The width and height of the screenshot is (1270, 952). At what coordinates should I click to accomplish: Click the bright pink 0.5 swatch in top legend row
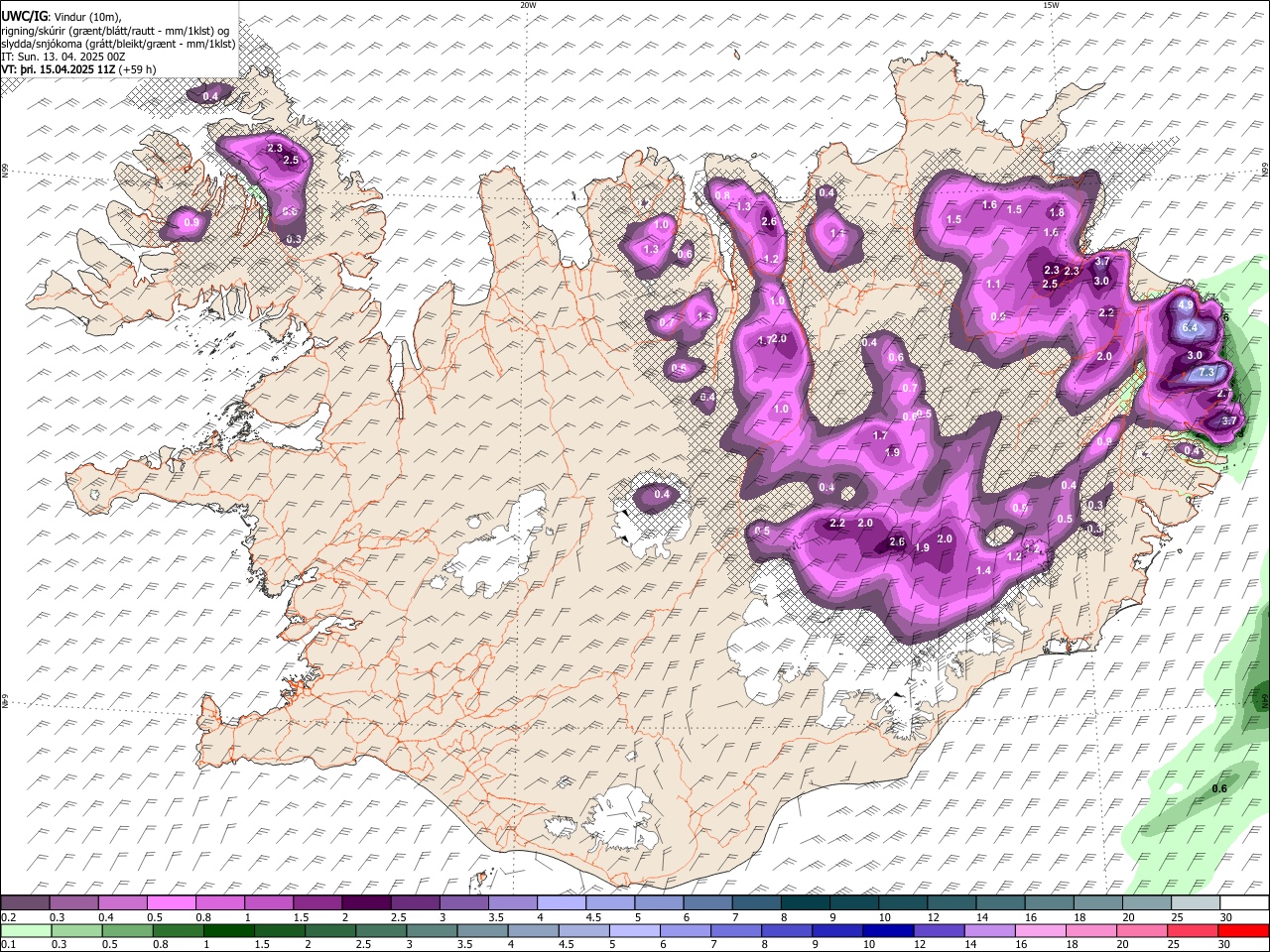[x=171, y=902]
